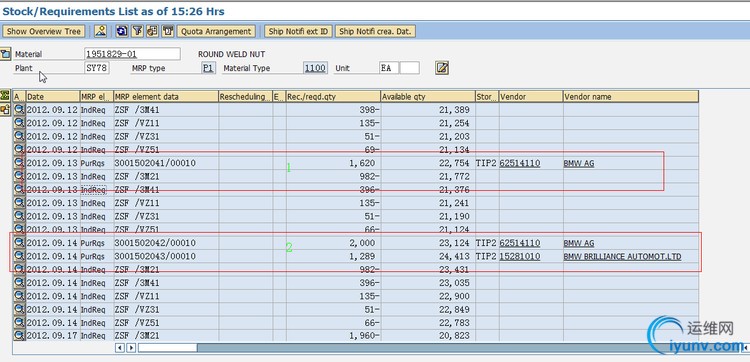Open vendor link 15281010
The width and height of the screenshot is (750, 362).
520,256
